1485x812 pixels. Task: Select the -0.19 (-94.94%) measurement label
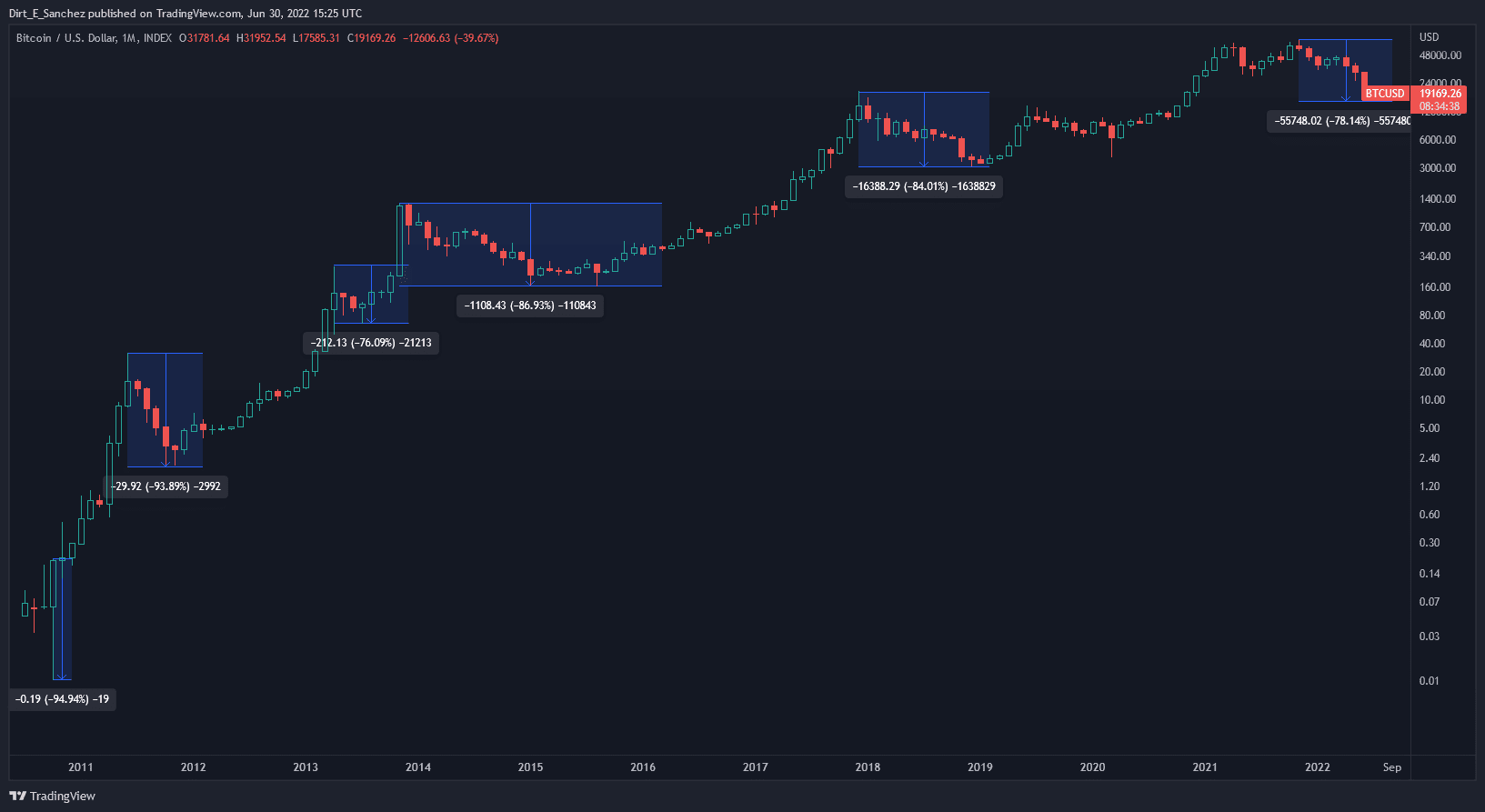(63, 699)
